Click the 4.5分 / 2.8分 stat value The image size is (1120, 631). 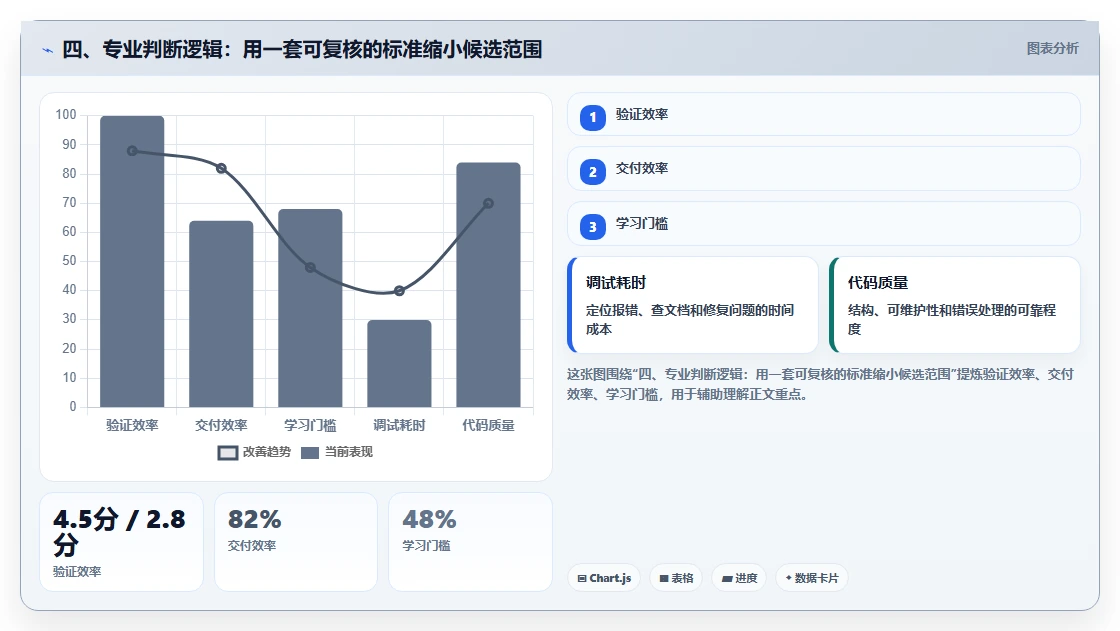[x=119, y=532]
